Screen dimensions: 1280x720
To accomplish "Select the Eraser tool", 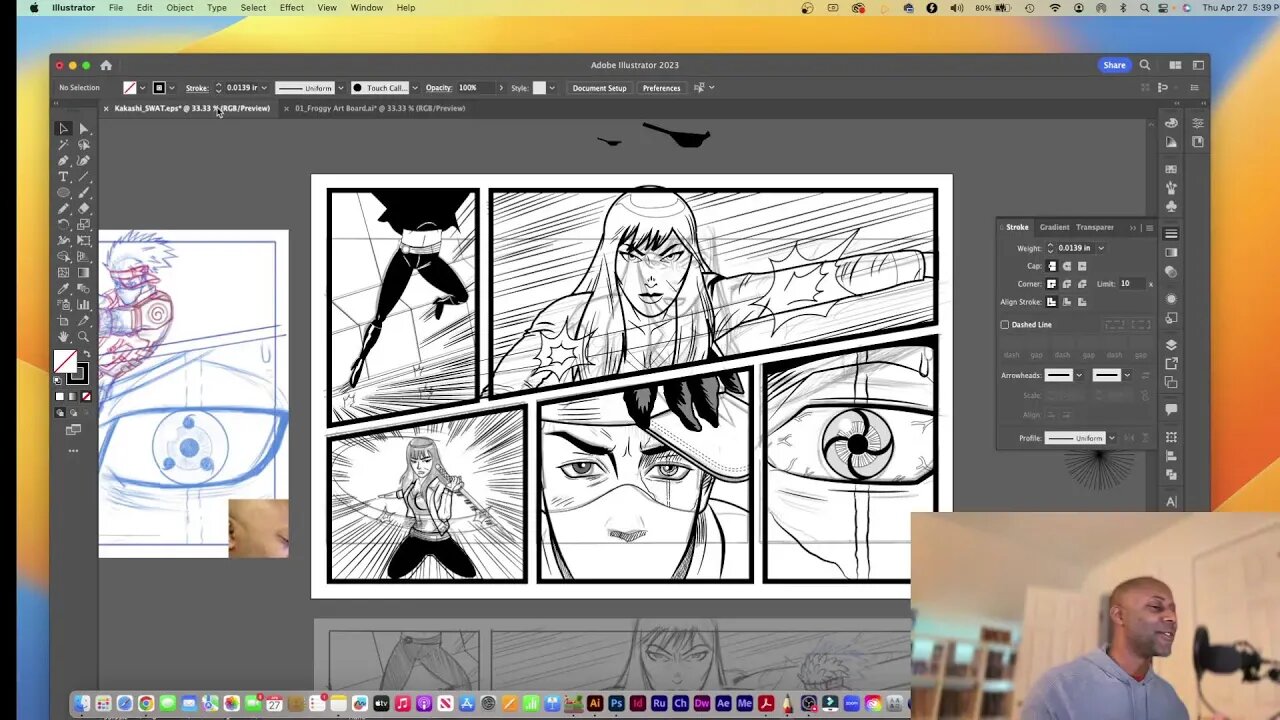I will (84, 208).
